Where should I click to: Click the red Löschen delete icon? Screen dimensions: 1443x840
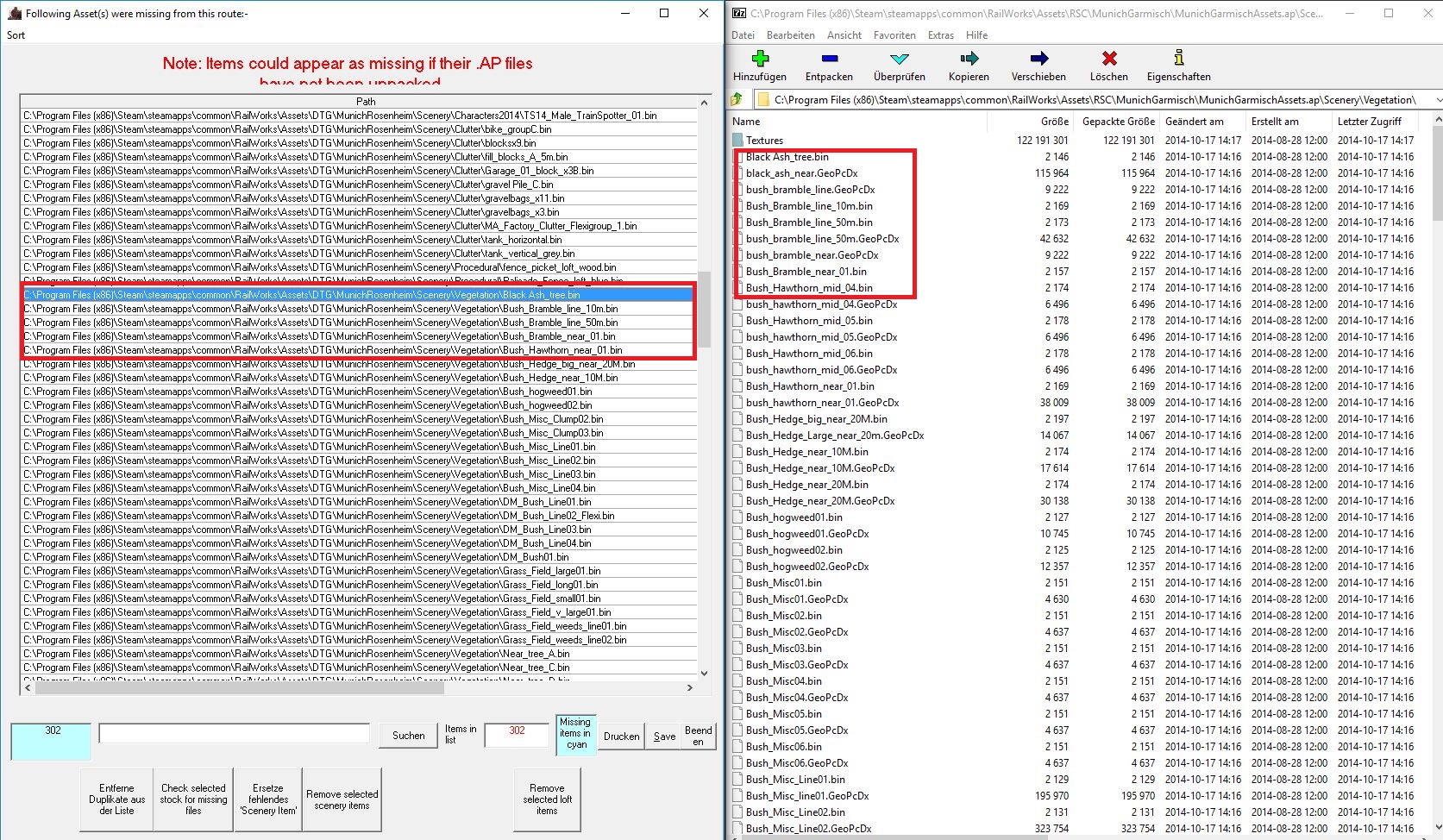[1109, 59]
